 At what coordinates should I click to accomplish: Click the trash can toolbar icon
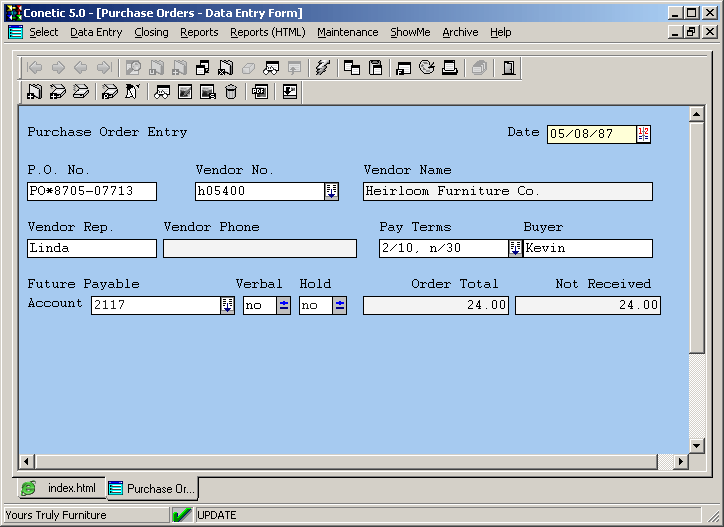pos(231,92)
